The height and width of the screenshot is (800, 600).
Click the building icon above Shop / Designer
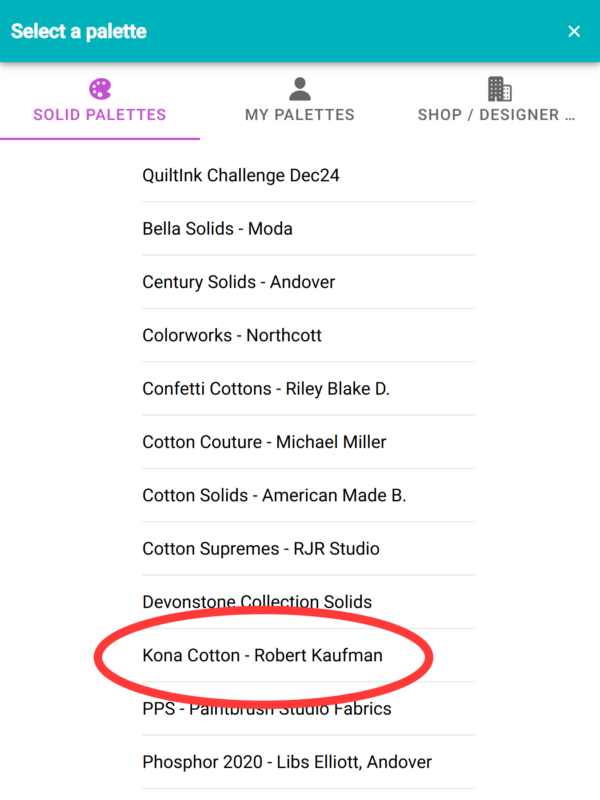click(500, 89)
